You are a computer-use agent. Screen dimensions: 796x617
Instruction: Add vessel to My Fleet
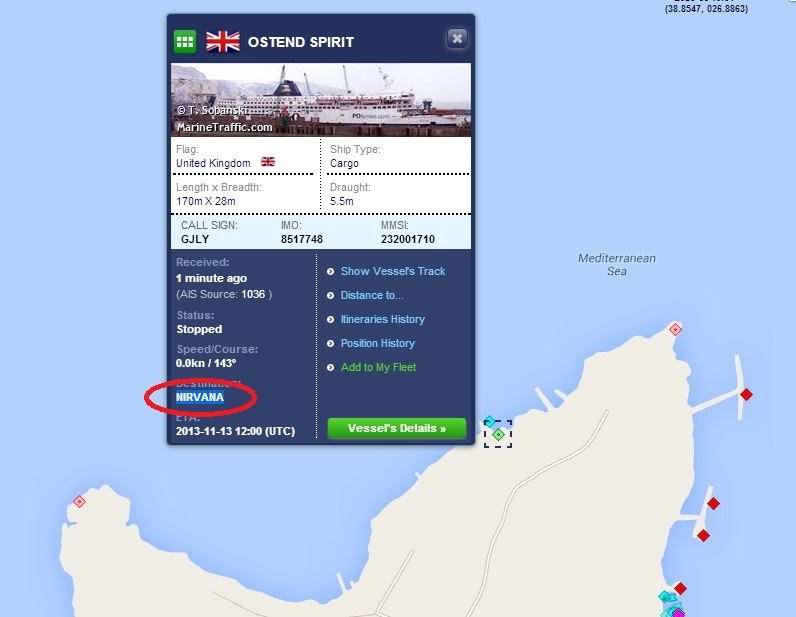click(378, 367)
